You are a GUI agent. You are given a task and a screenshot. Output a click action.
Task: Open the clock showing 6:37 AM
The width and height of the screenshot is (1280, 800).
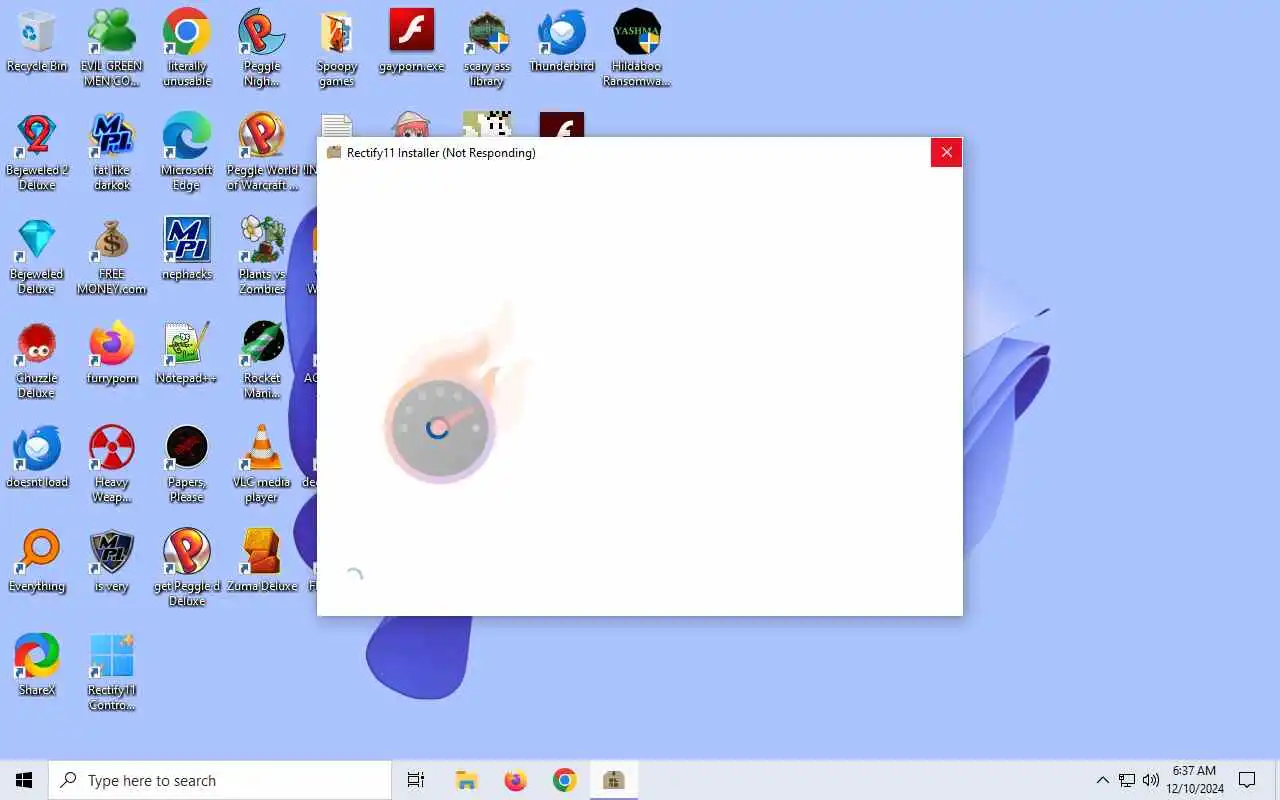click(1194, 780)
